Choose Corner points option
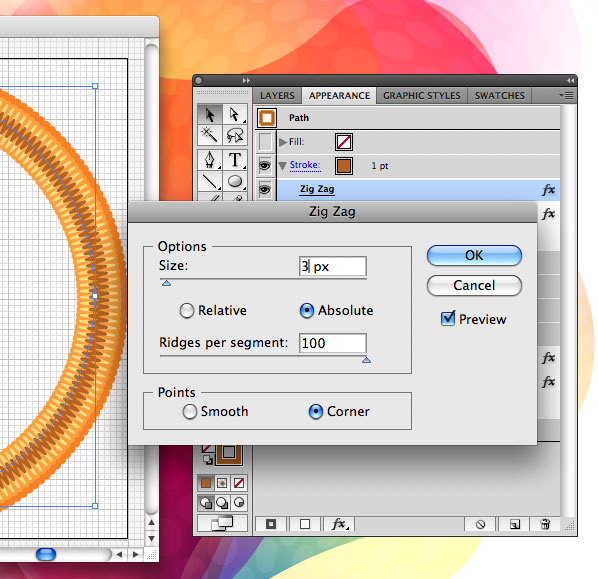Viewport: 598px width, 579px height. point(315,412)
